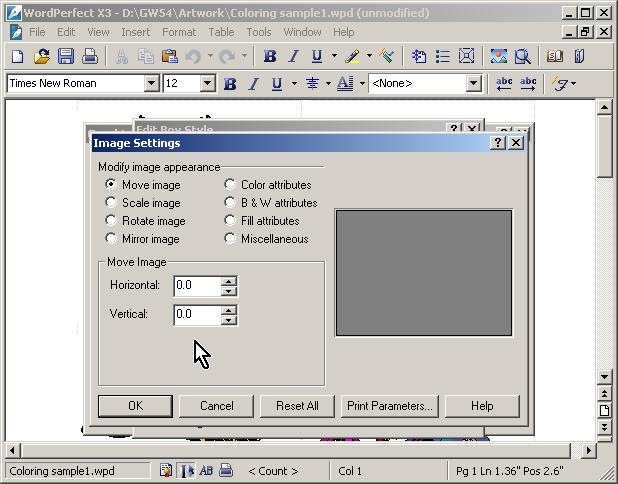Click the Horizontal value input field
618x484 pixels.
(x=197, y=286)
